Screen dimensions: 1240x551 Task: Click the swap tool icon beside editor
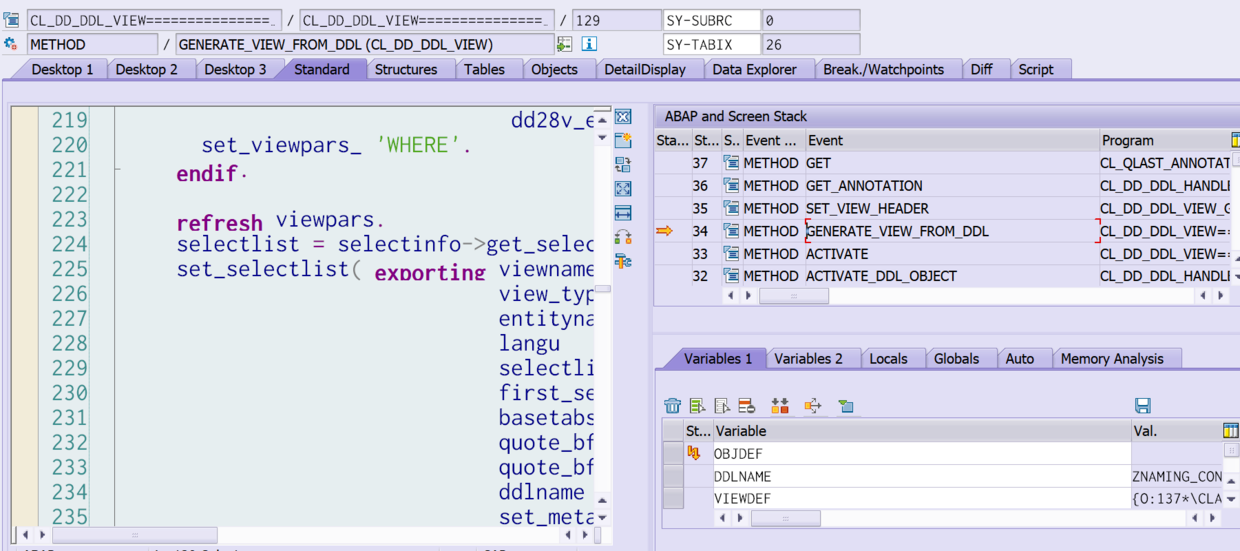623,165
